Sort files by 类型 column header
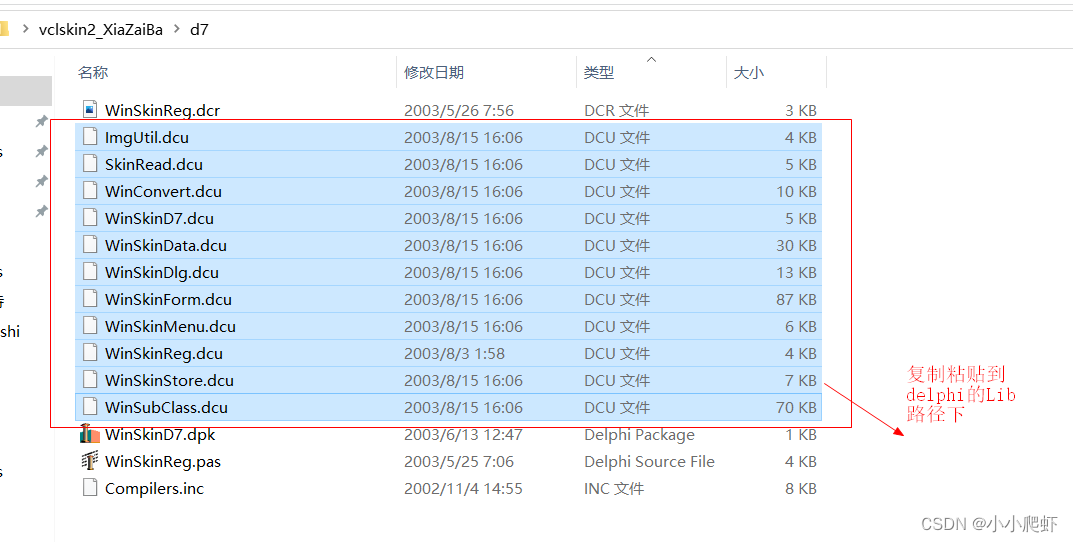 [x=599, y=73]
